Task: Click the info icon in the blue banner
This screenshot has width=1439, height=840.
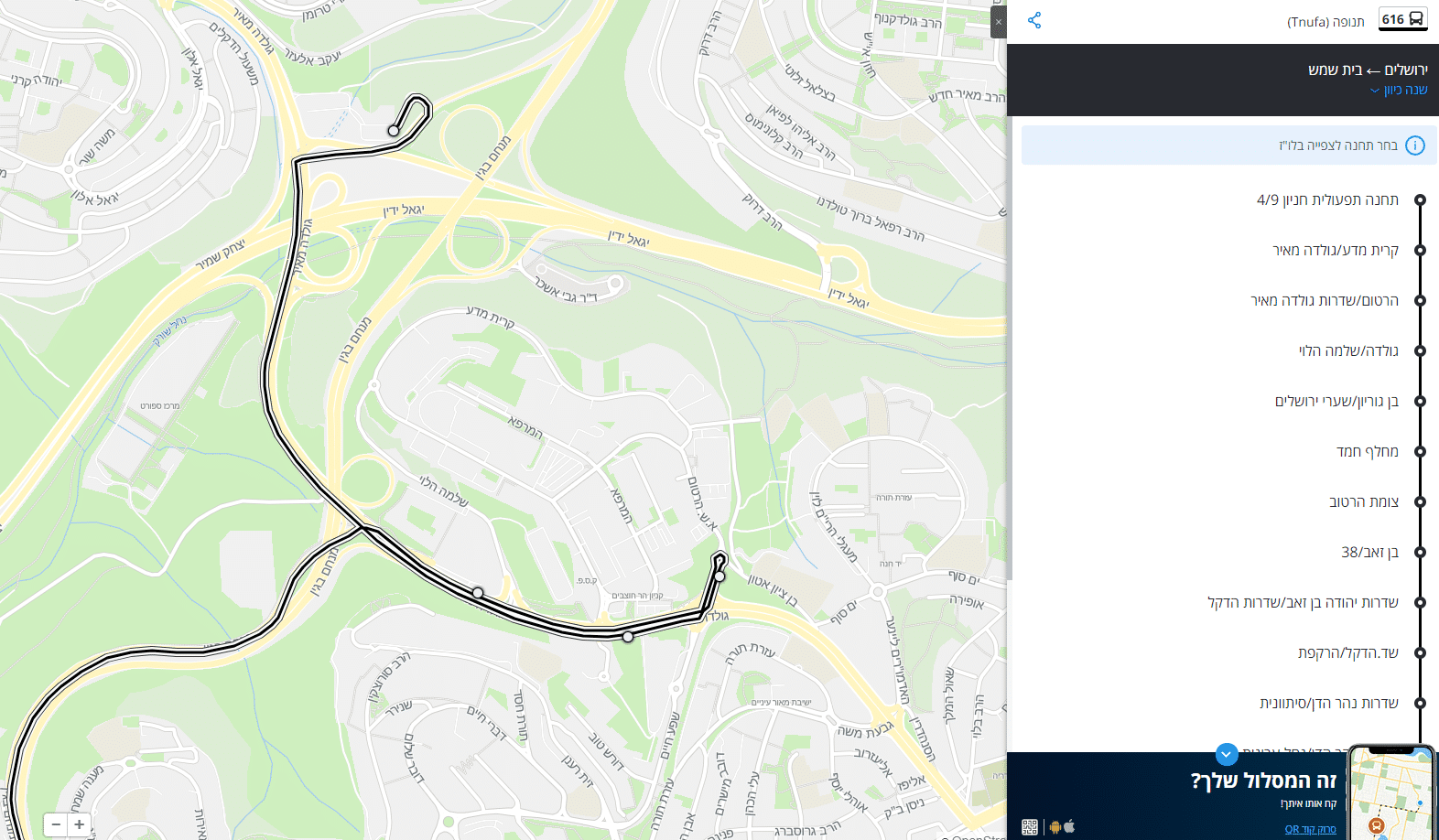Action: coord(1415,145)
